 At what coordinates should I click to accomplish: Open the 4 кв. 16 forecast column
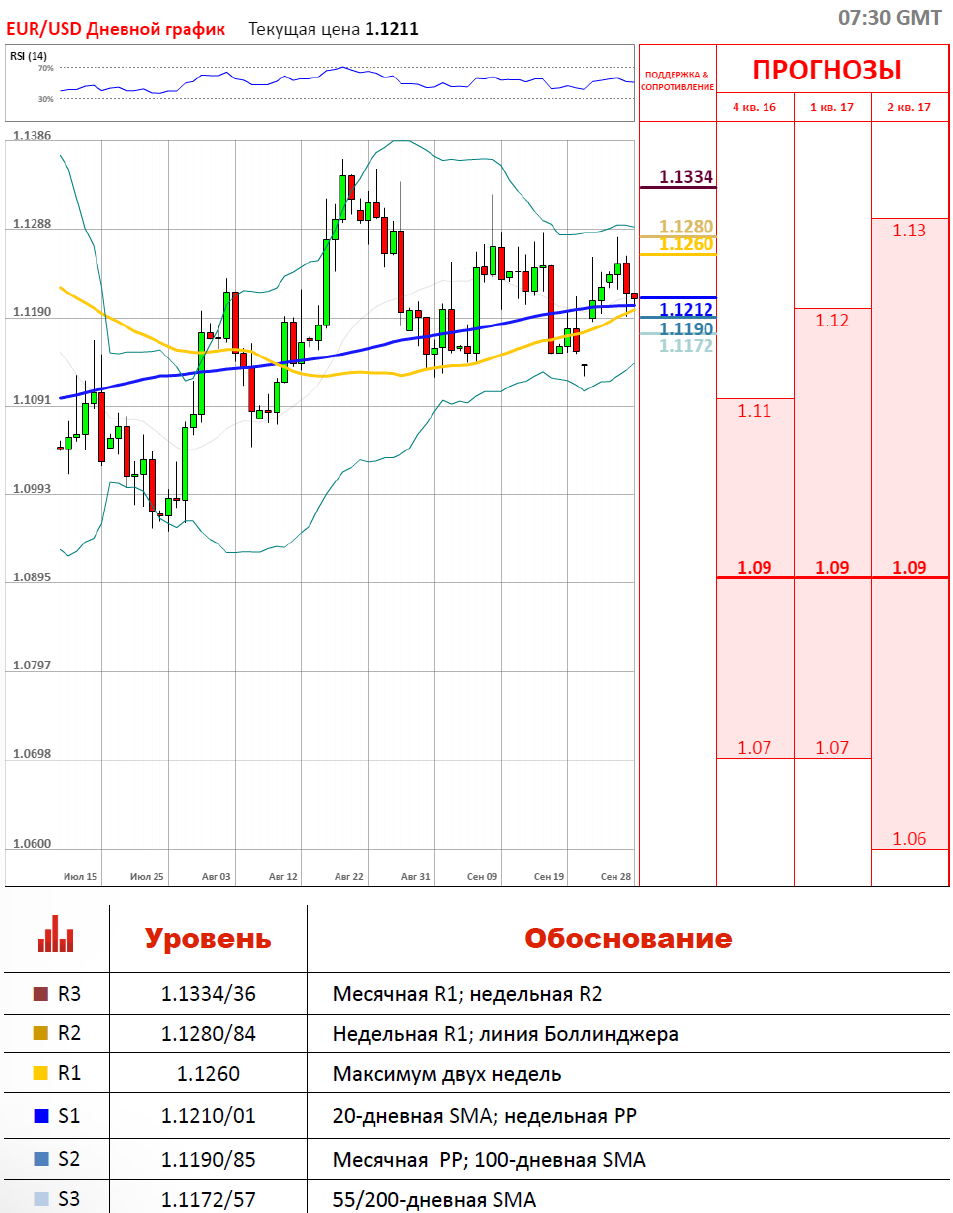[754, 107]
